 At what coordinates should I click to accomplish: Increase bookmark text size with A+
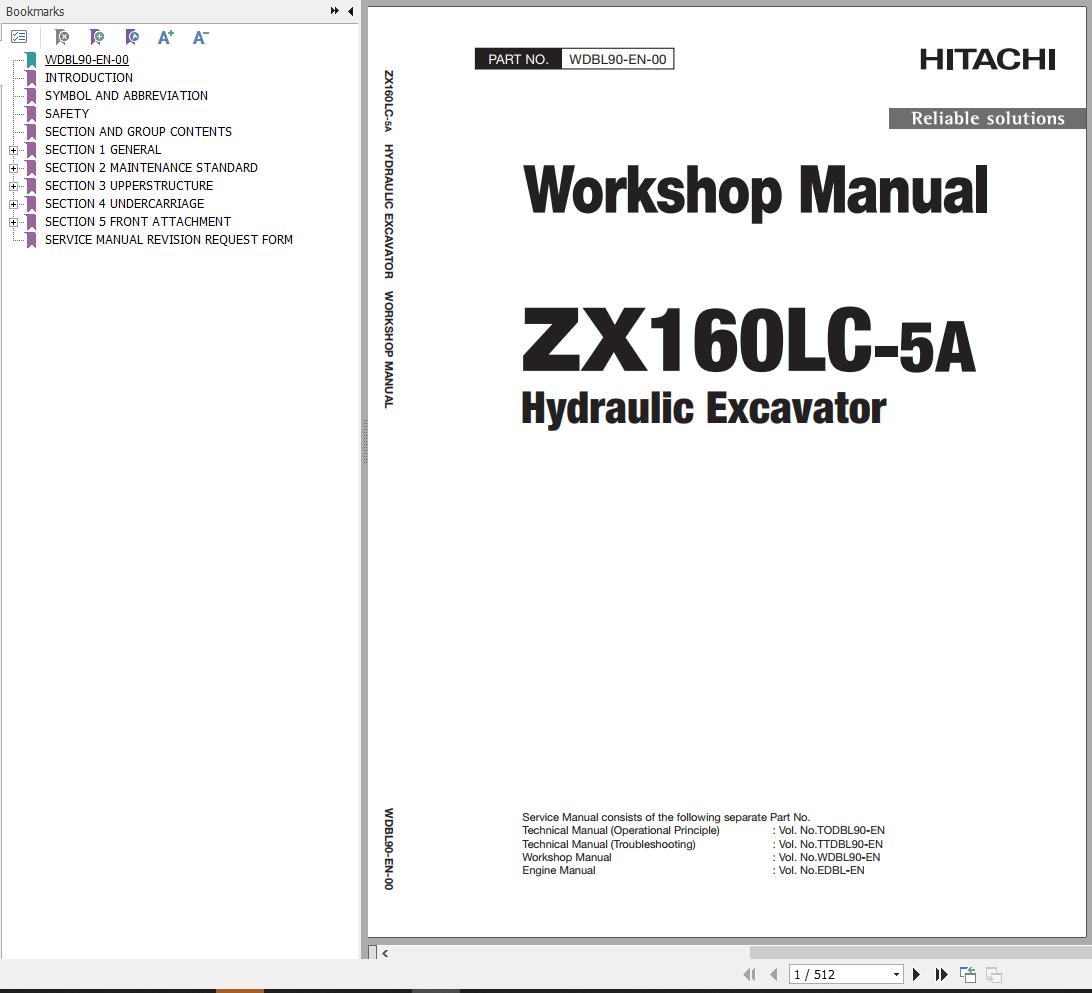[166, 37]
